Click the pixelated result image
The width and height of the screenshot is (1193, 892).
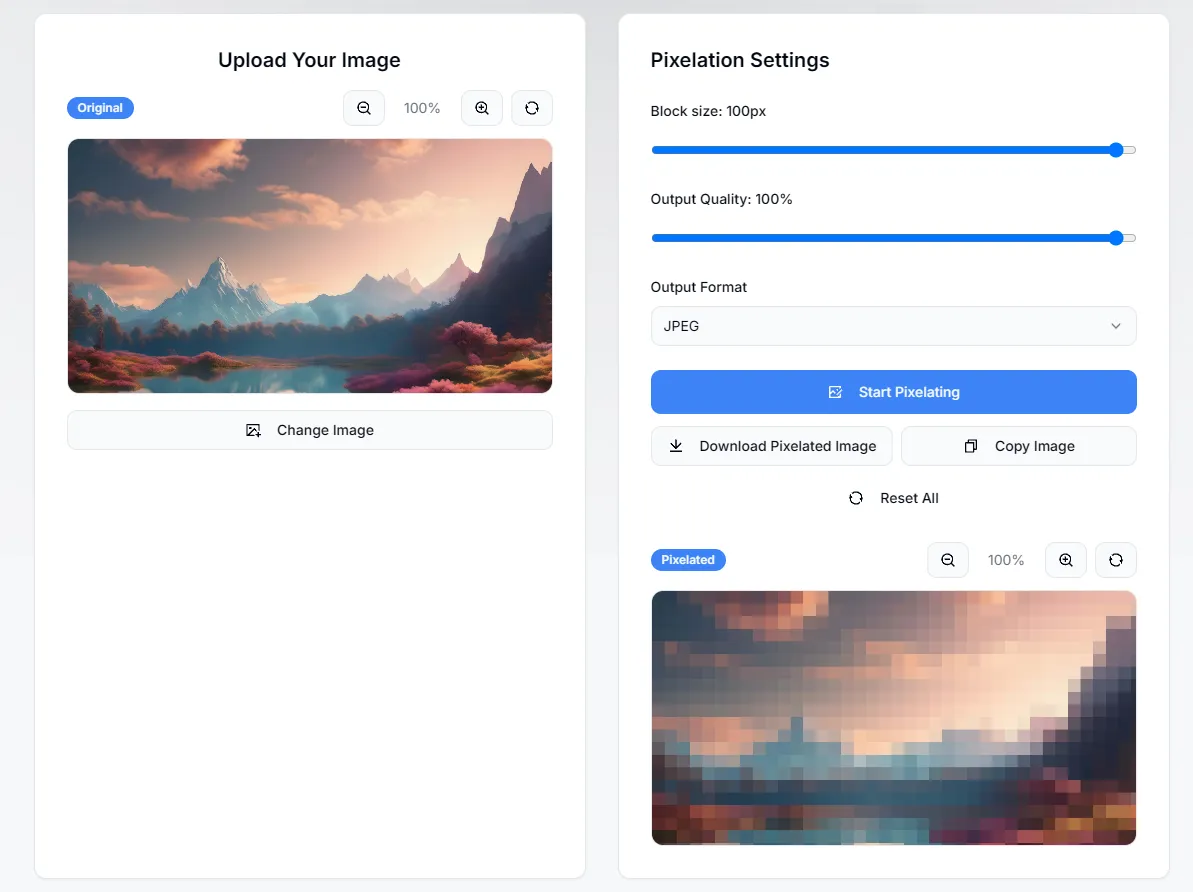click(894, 718)
